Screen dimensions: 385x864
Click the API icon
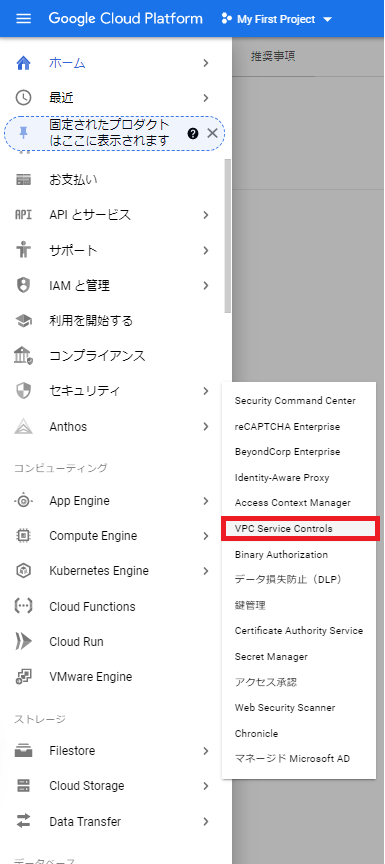[23, 215]
